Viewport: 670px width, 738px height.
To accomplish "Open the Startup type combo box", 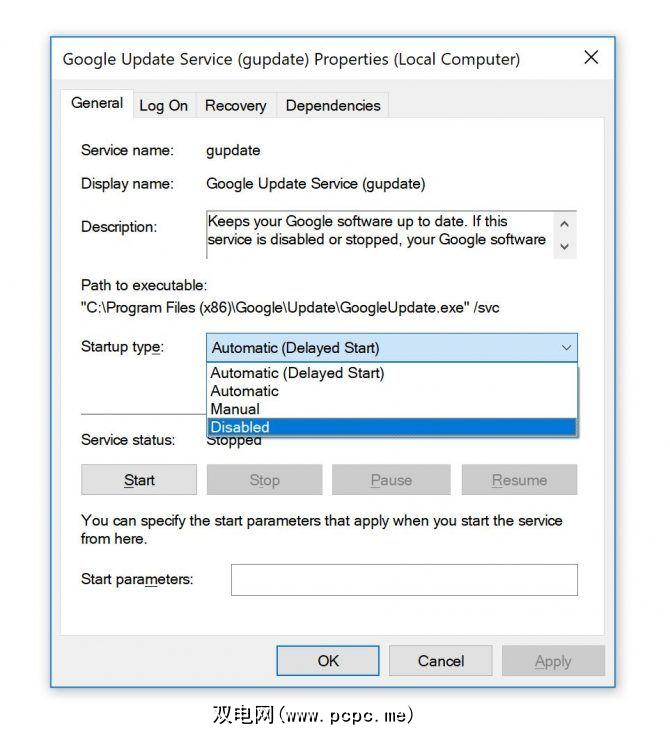I will 391,348.
